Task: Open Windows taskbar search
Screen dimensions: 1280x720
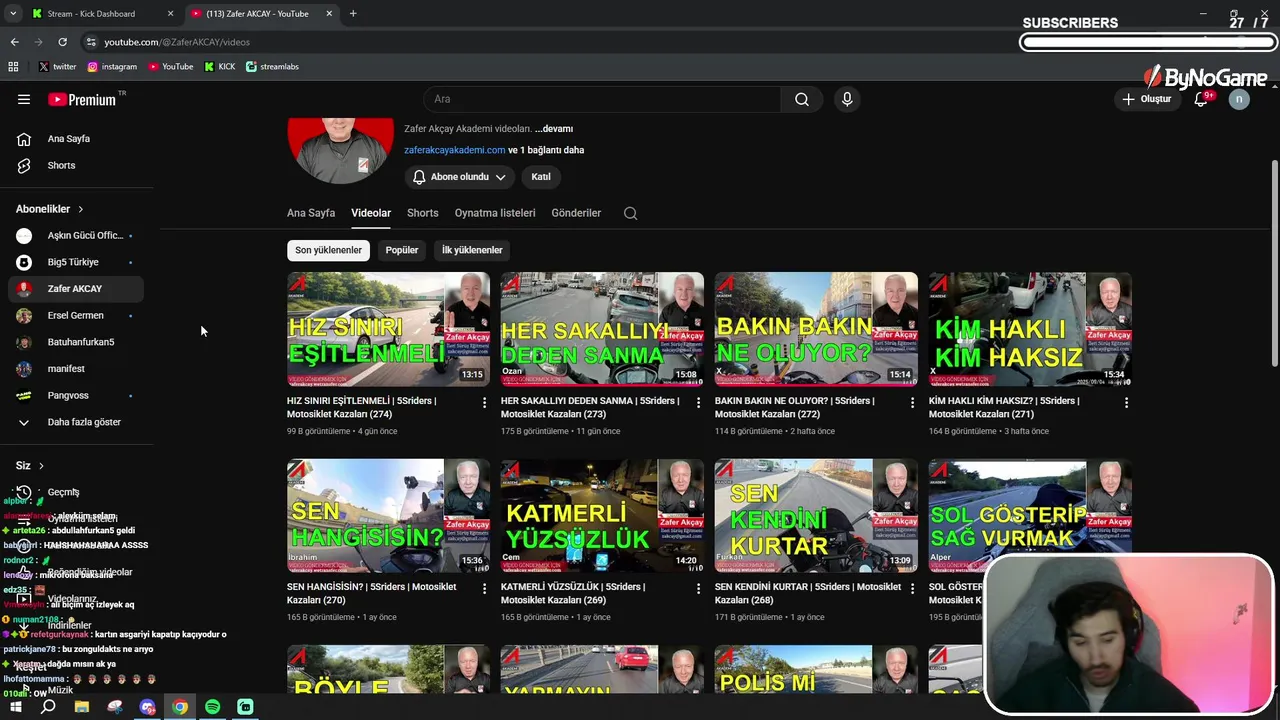Action: pos(48,707)
